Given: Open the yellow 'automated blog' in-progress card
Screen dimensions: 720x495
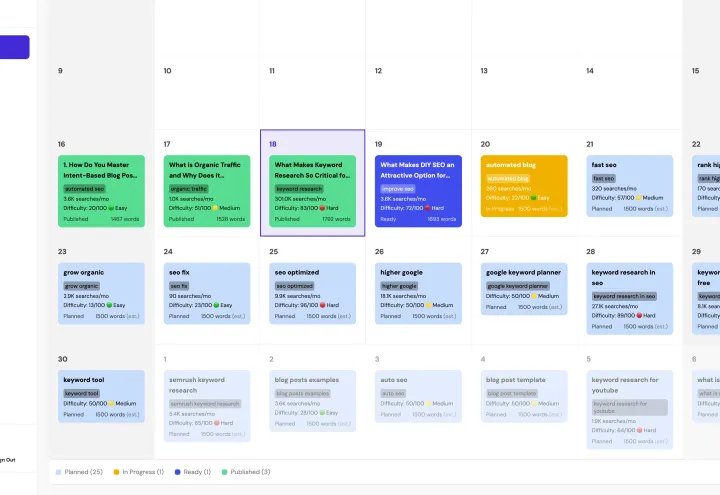Looking at the screenshot, I should tap(524, 186).
